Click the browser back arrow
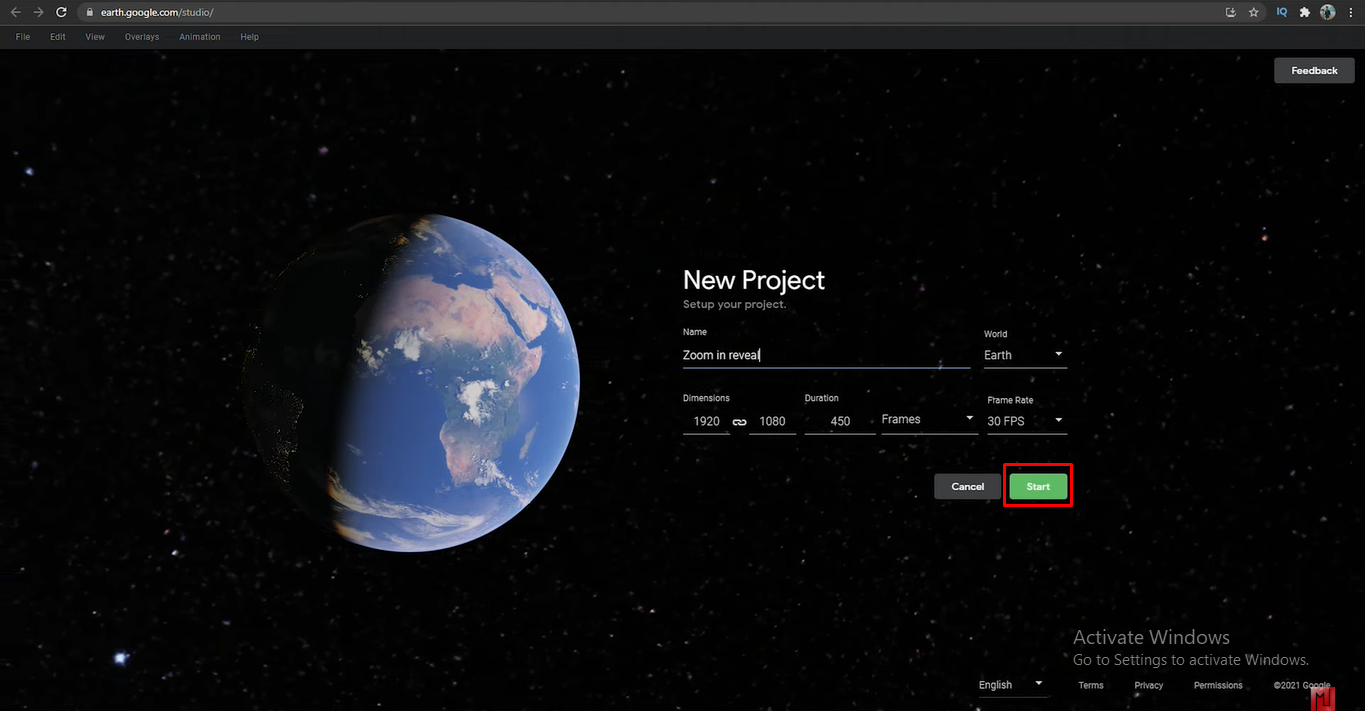 pyautogui.click(x=15, y=12)
